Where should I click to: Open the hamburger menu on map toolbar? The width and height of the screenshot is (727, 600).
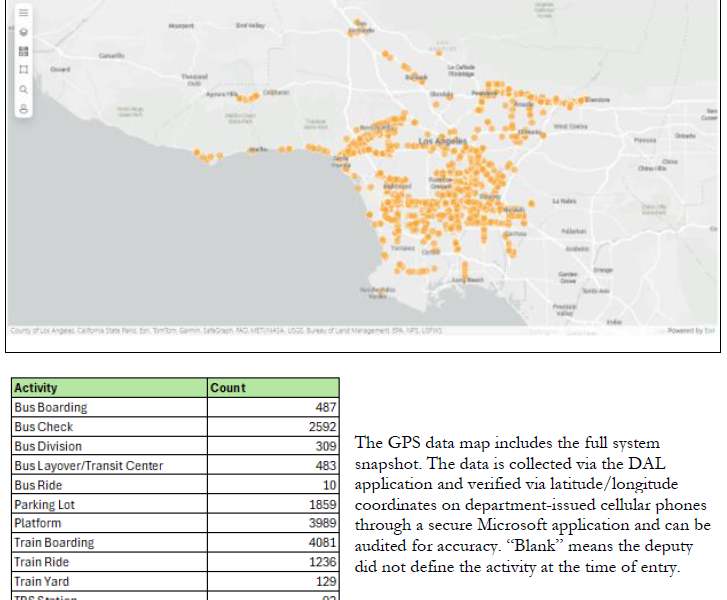[x=23, y=13]
